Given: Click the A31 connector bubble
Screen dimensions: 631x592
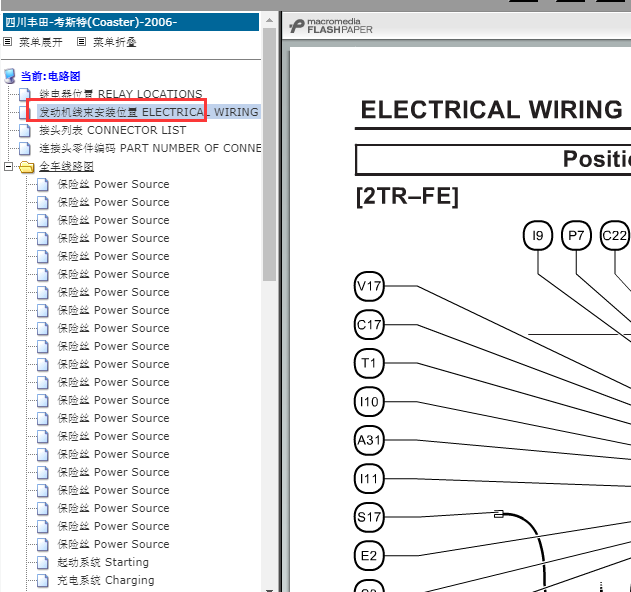Looking at the screenshot, I should click(369, 440).
